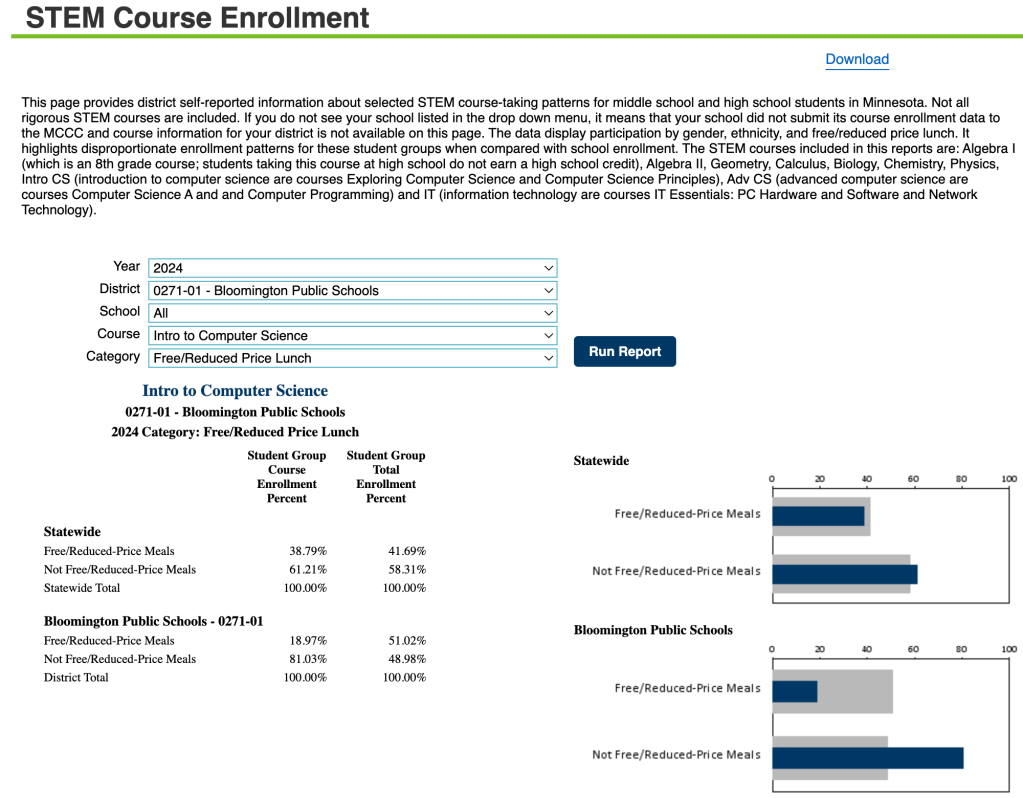Viewport: 1023px width, 798px height.
Task: Click the blue Intro to Computer Science title
Action: coord(235,391)
